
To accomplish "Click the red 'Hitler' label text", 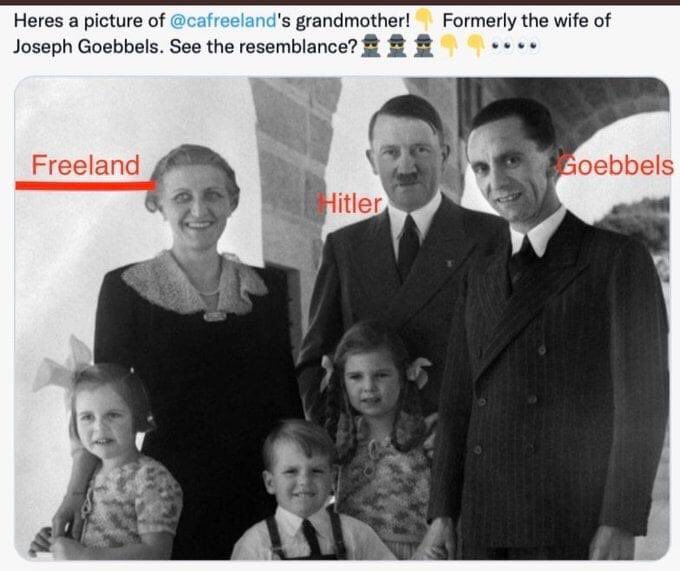I will [350, 204].
